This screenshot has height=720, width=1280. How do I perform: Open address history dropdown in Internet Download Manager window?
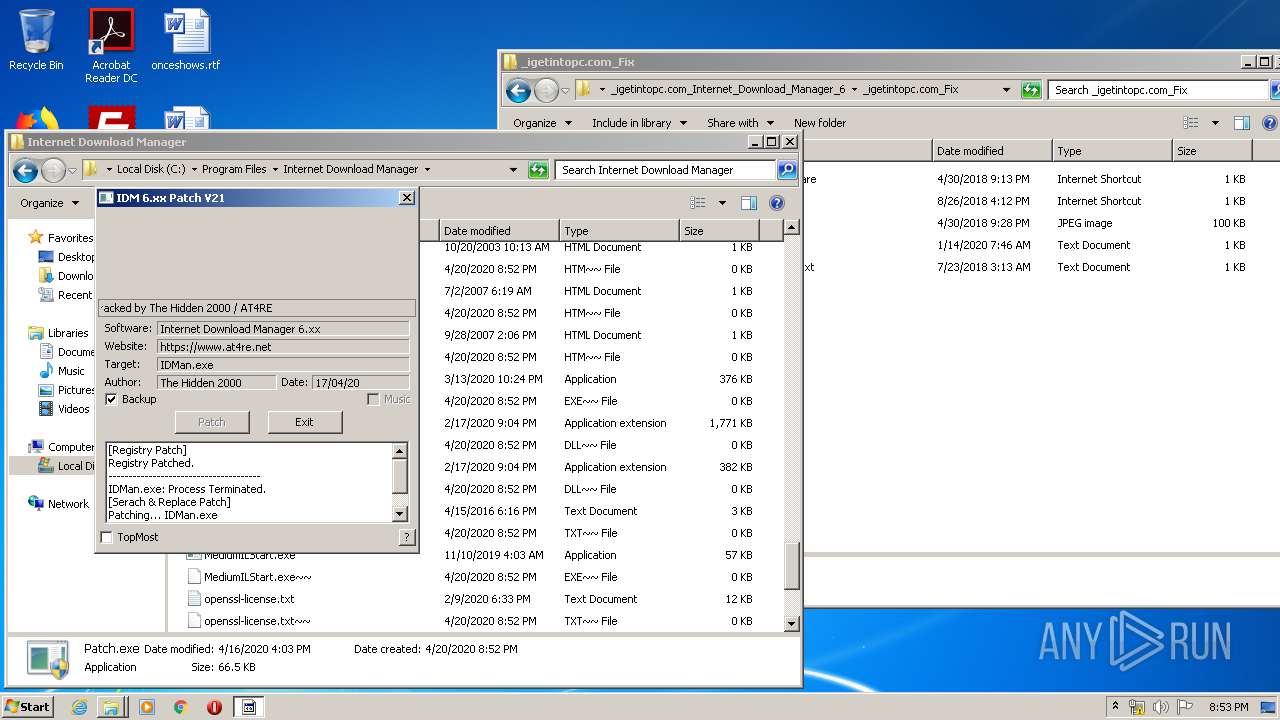pyautogui.click(x=513, y=170)
